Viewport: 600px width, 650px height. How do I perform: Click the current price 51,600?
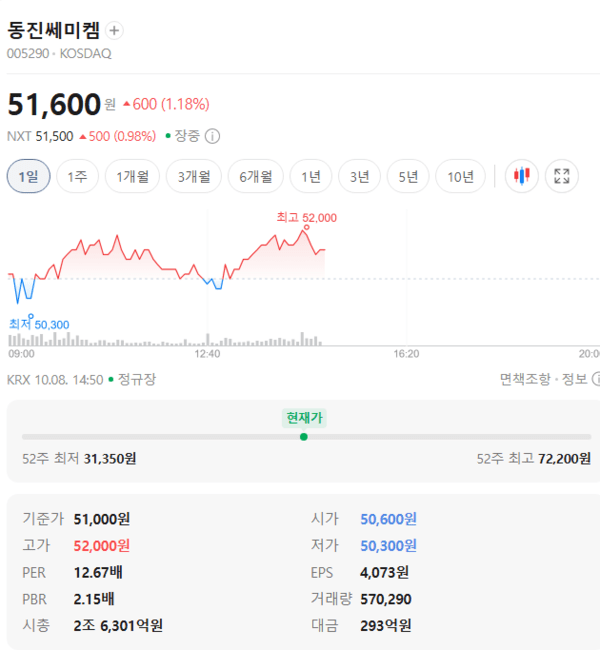click(x=54, y=104)
